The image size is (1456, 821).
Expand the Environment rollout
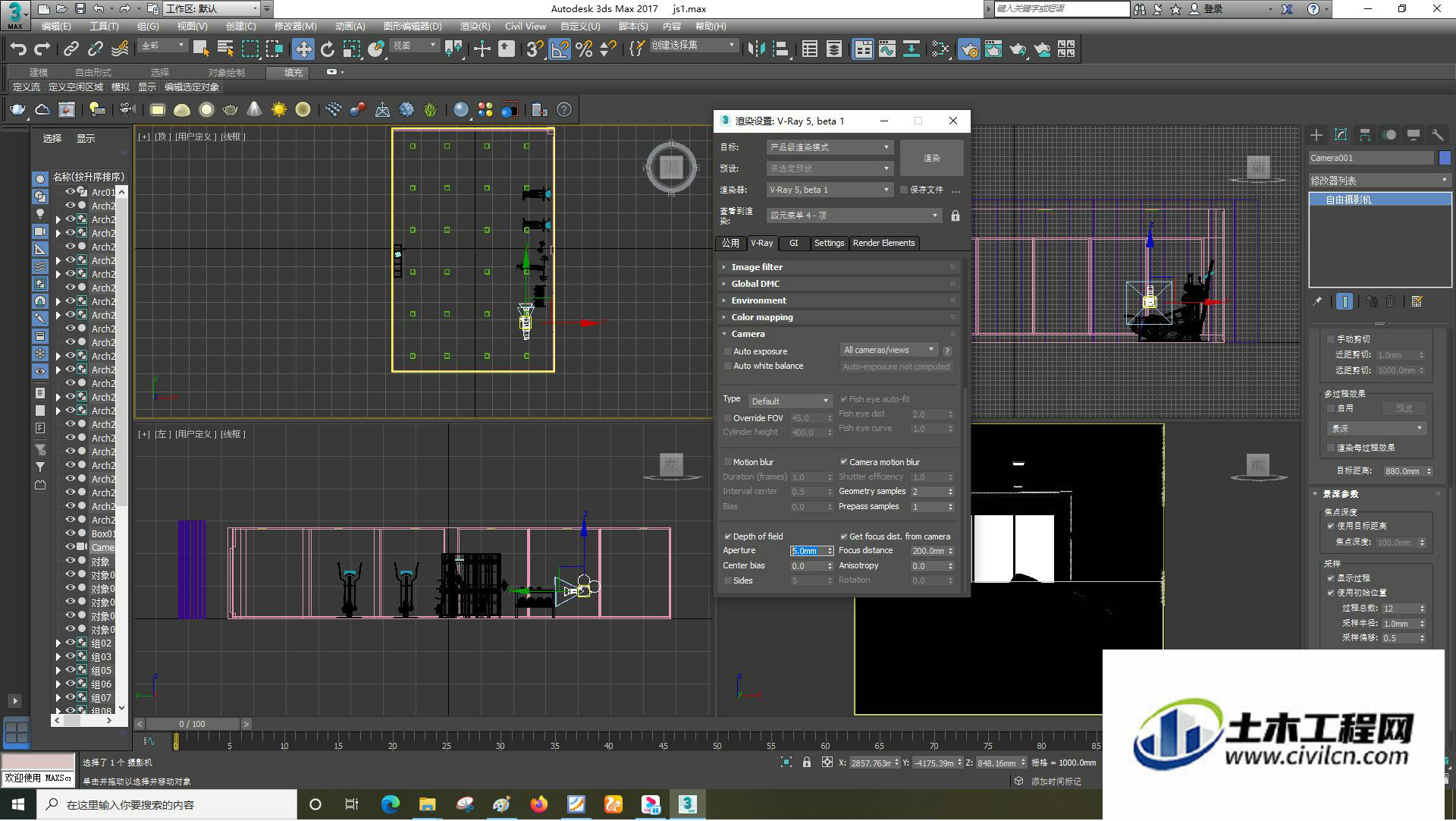point(839,300)
